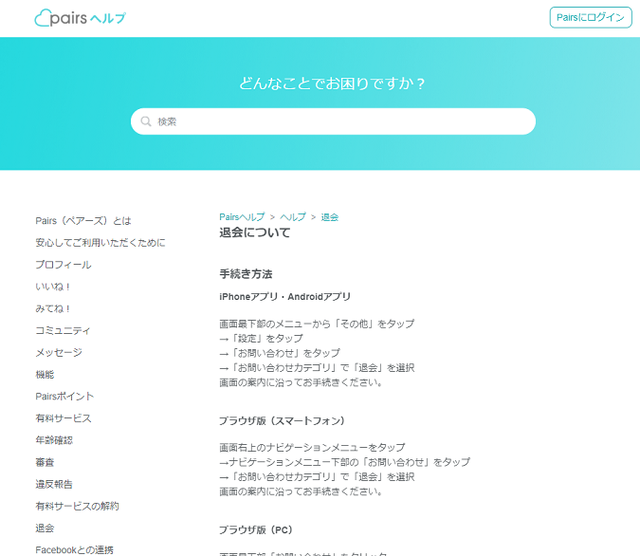Image resolution: width=640 pixels, height=556 pixels.
Task: Click 画面右上のナビゲーションメニューをタップ line
Action: 312,447
